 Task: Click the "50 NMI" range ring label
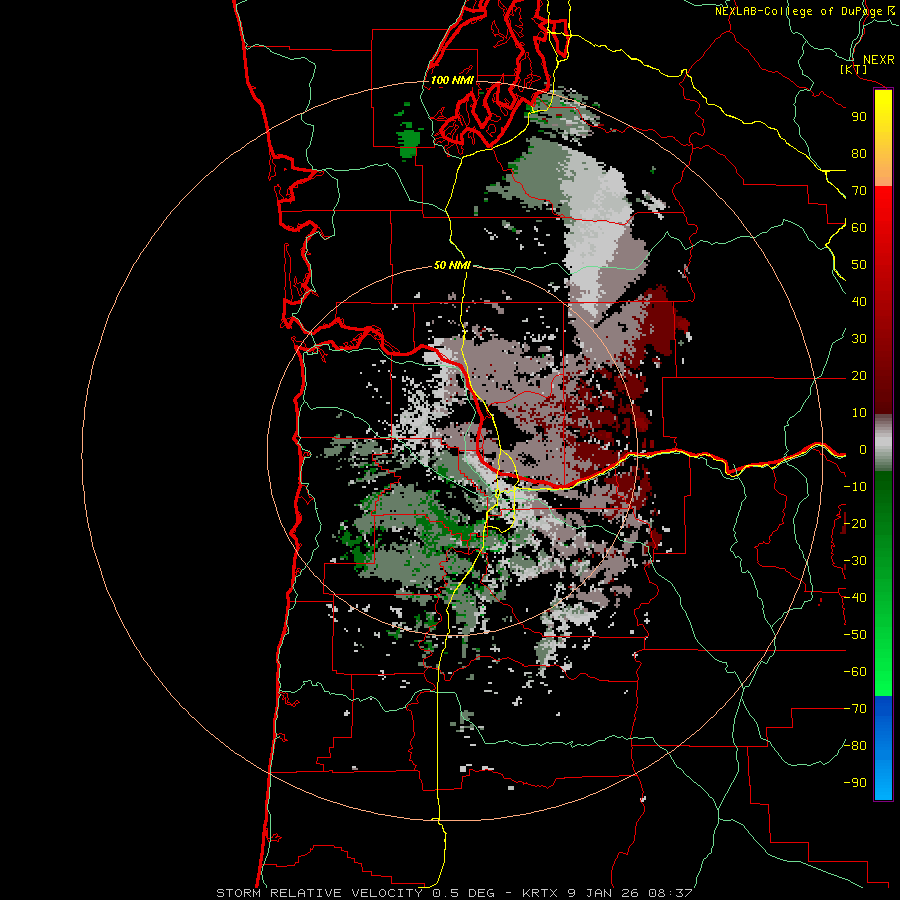(x=452, y=265)
